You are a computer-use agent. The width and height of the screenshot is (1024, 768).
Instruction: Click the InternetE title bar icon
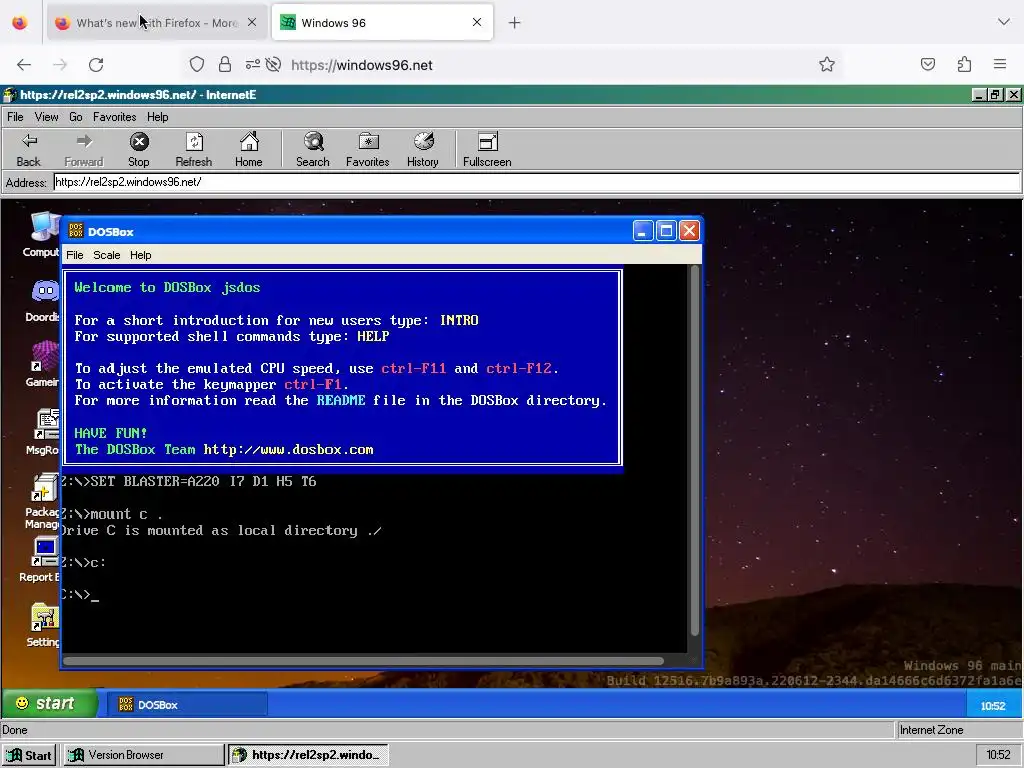(x=9, y=95)
